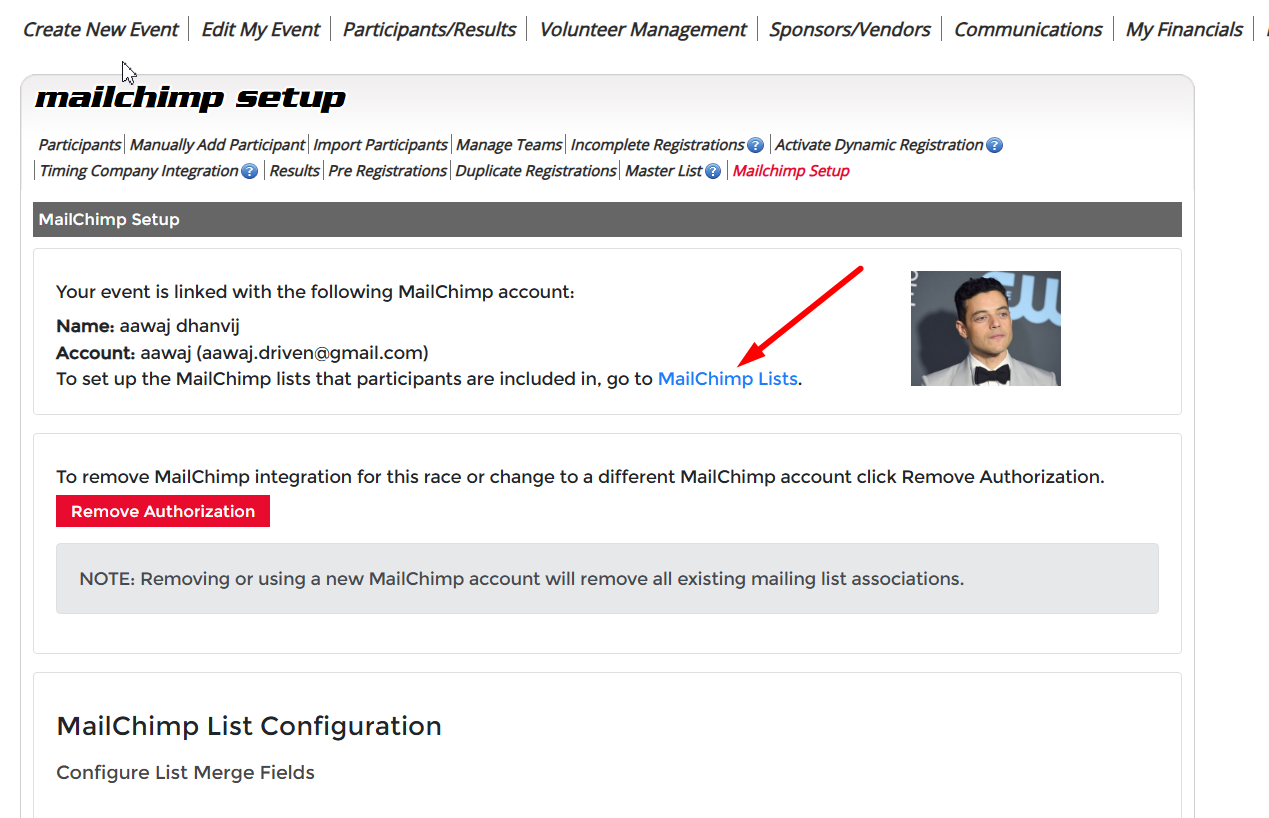Image resolution: width=1269 pixels, height=818 pixels.
Task: Open Master List sub-tab
Action: tap(664, 171)
